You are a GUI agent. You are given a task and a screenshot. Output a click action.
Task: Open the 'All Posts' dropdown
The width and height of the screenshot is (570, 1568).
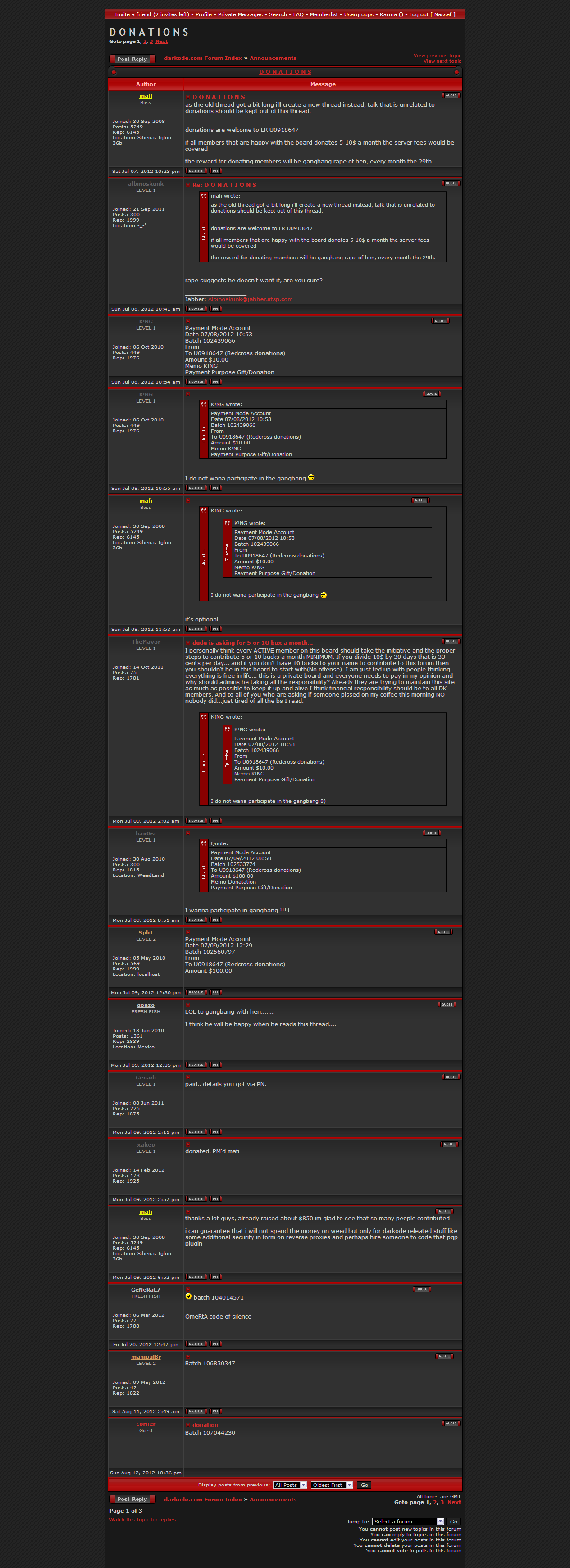tap(290, 1485)
